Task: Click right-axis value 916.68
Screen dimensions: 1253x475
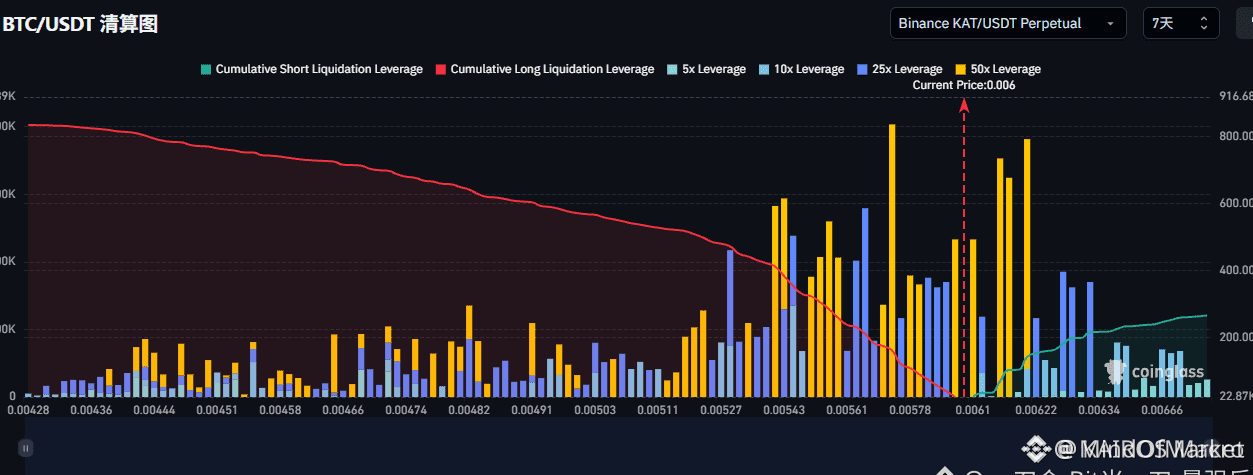Action: (1236, 97)
